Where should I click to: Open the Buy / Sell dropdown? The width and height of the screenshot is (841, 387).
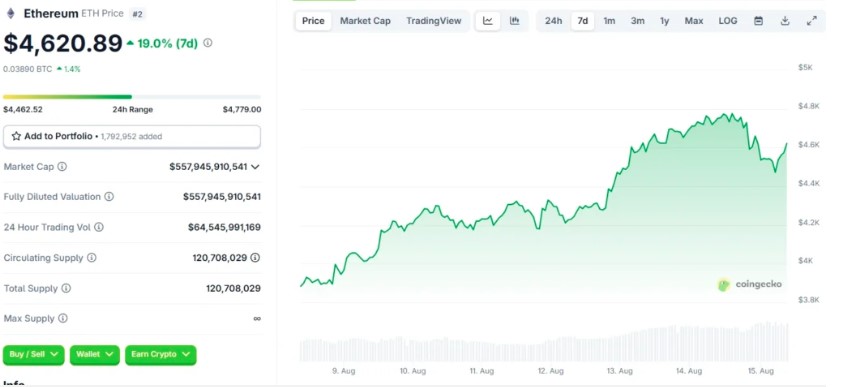[33, 355]
